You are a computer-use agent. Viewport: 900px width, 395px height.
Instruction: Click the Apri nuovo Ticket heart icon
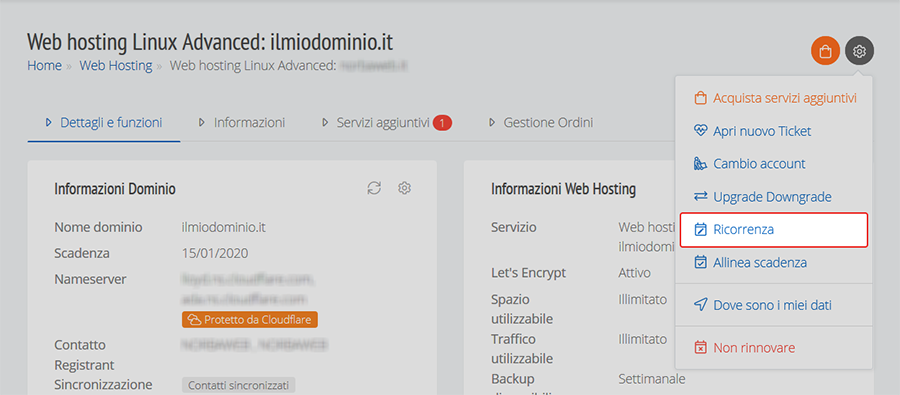pyautogui.click(x=700, y=131)
